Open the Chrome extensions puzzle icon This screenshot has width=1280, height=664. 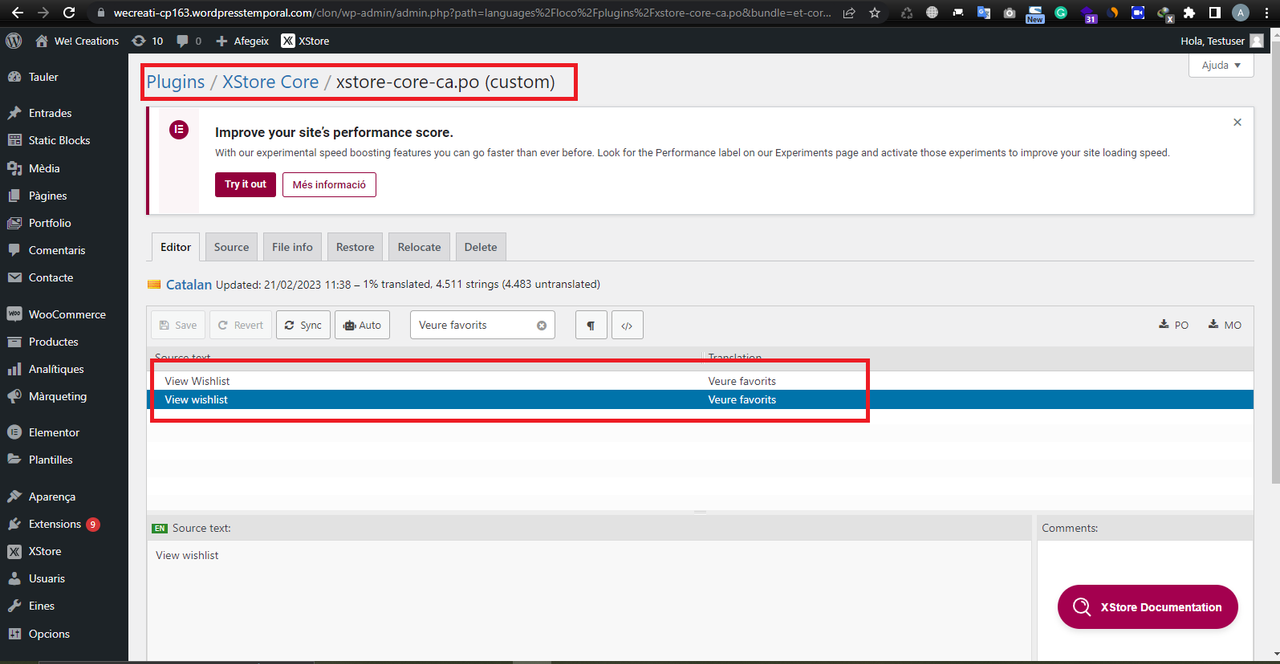(1189, 13)
